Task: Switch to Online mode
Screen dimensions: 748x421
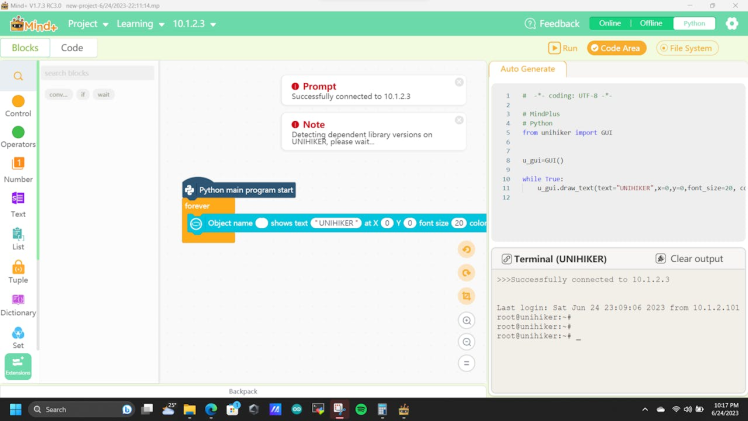Action: [610, 23]
